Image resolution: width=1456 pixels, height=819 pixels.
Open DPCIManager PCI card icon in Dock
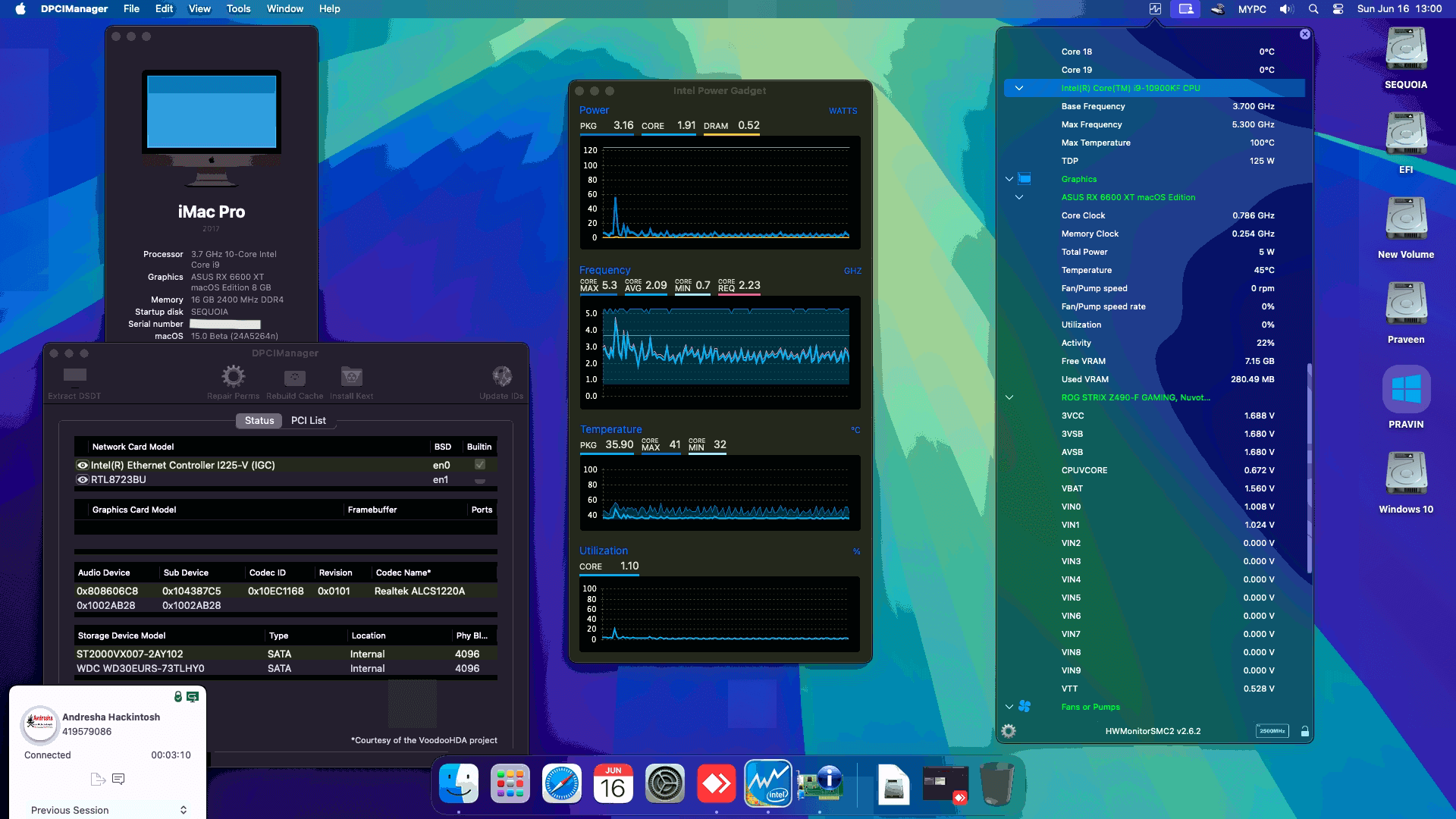pos(820,783)
